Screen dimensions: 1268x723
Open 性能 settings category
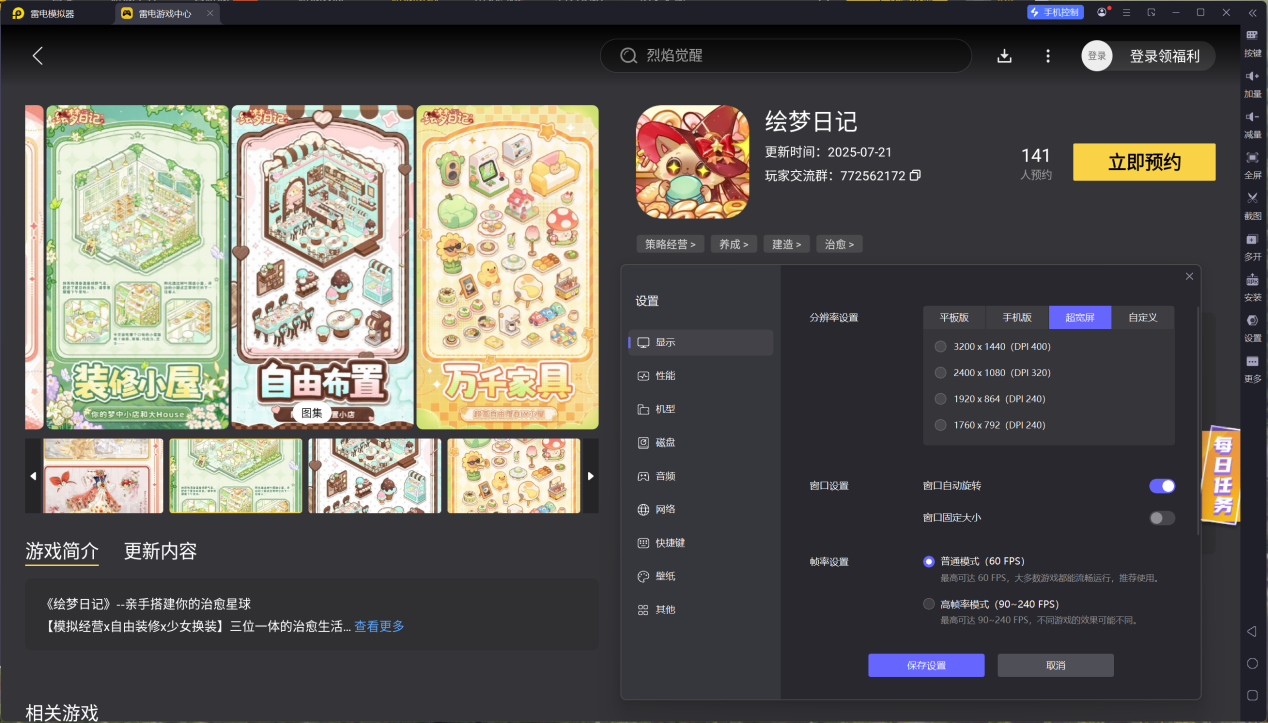point(701,376)
